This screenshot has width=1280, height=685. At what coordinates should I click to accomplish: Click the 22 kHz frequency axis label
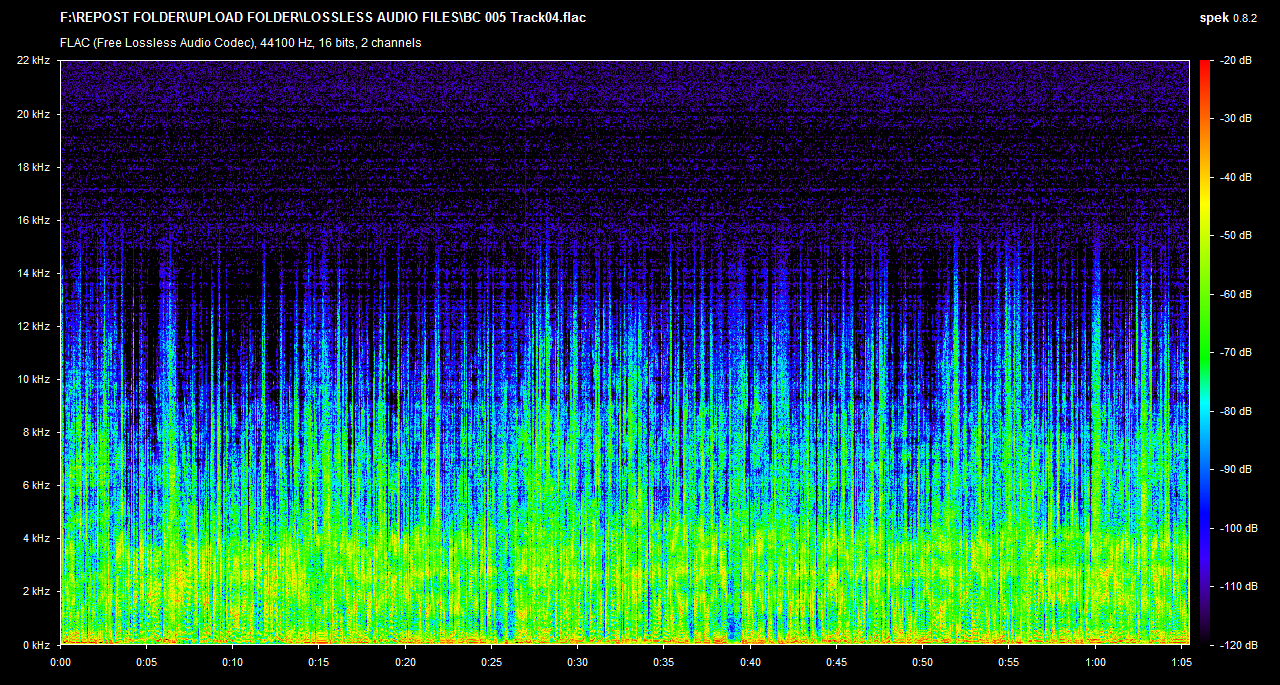(32, 61)
